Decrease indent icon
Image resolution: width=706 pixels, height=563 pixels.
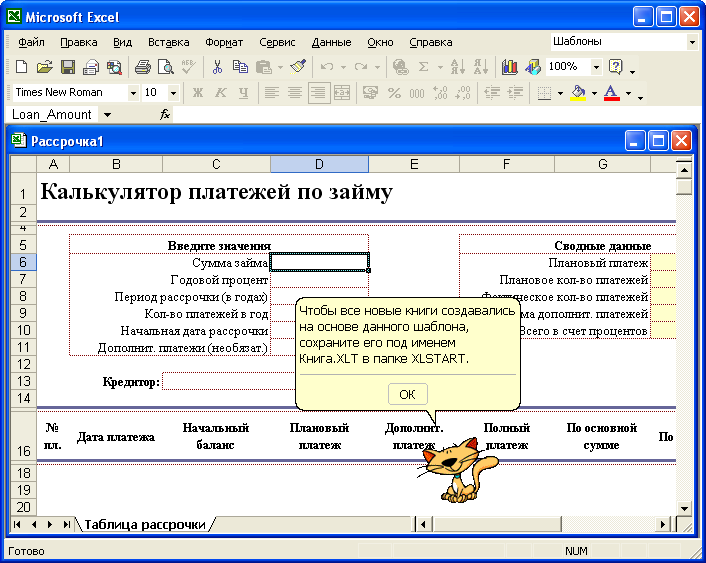point(492,93)
